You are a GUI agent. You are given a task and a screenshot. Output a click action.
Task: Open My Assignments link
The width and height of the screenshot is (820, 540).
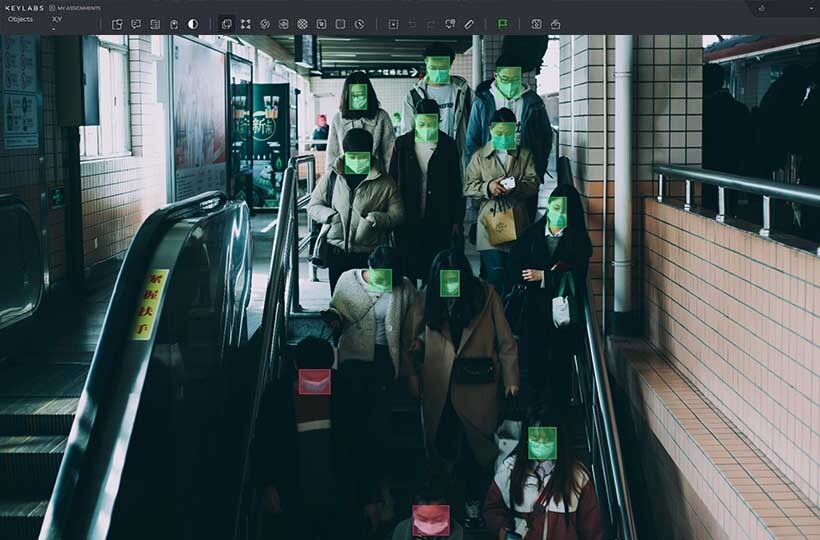click(74, 7)
